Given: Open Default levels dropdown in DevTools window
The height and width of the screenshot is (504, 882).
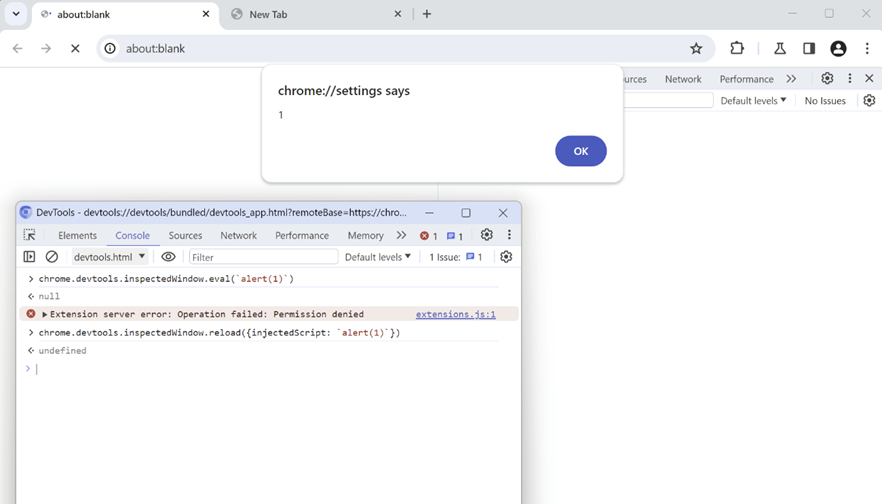Looking at the screenshot, I should 377,257.
